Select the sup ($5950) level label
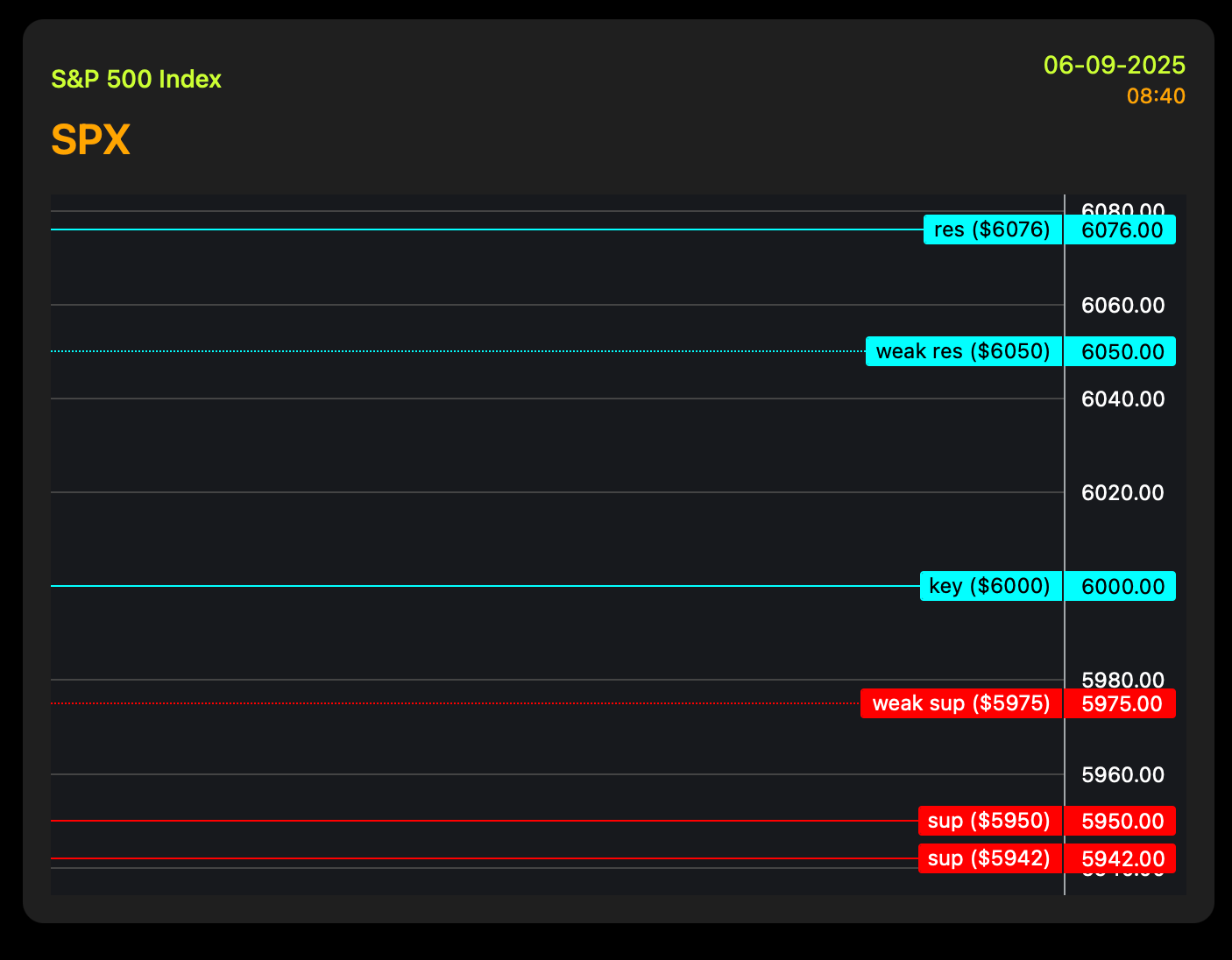Viewport: 1232px width, 960px height. [x=990, y=821]
